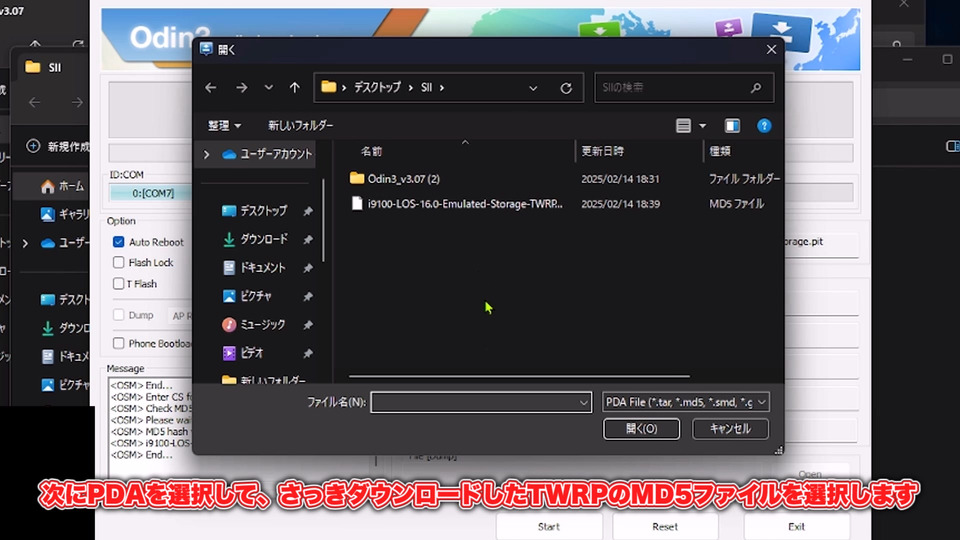This screenshot has width=960, height=540.
Task: Click the pin icon beside ビデオ
Action: point(307,353)
